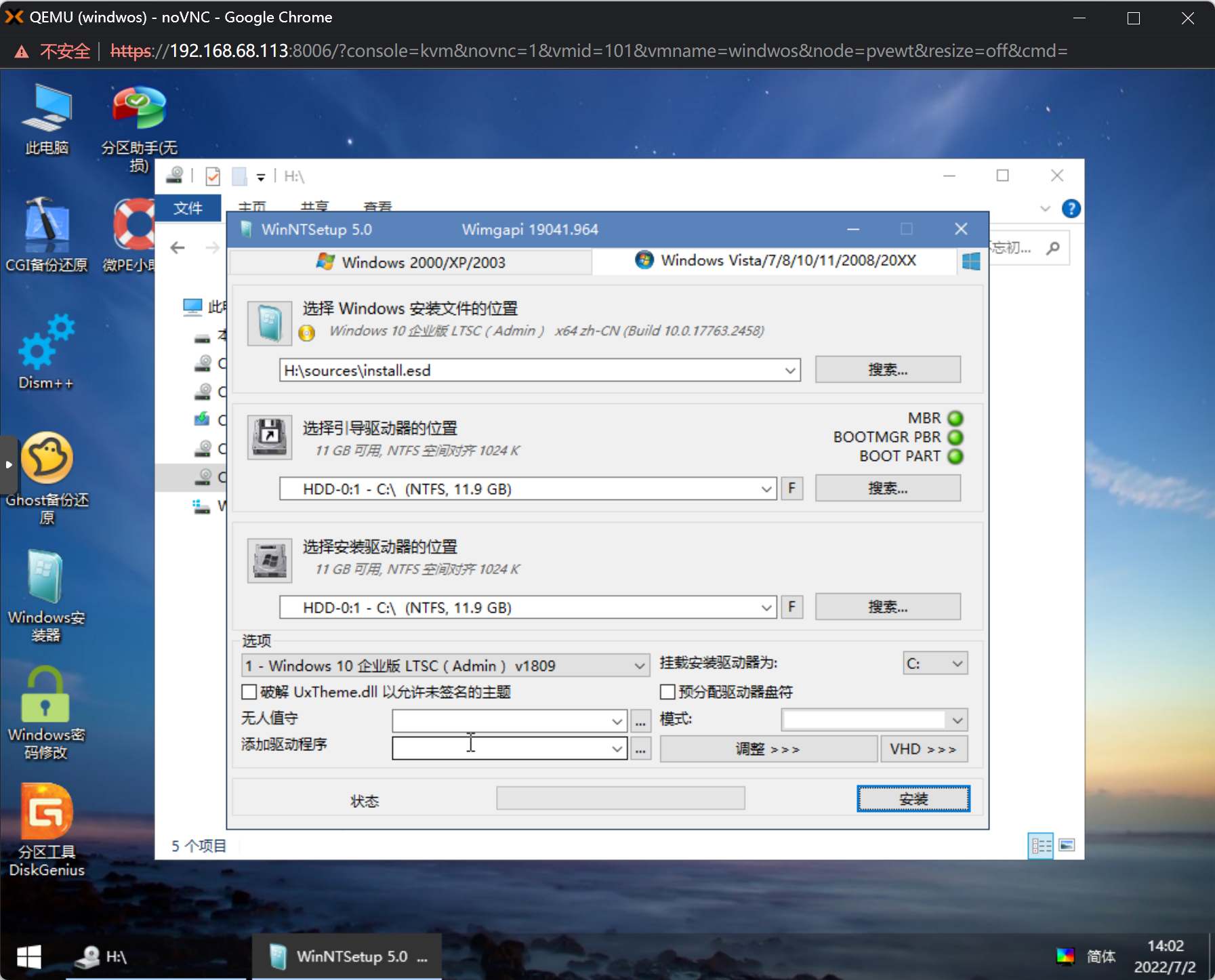Viewport: 1215px width, 980px height.
Task: Click the MBR green status light
Action: click(x=955, y=418)
